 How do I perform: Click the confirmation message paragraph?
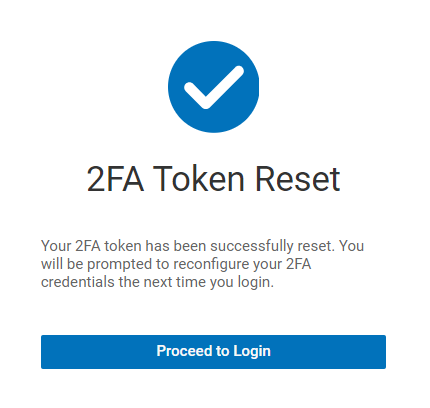pos(202,264)
